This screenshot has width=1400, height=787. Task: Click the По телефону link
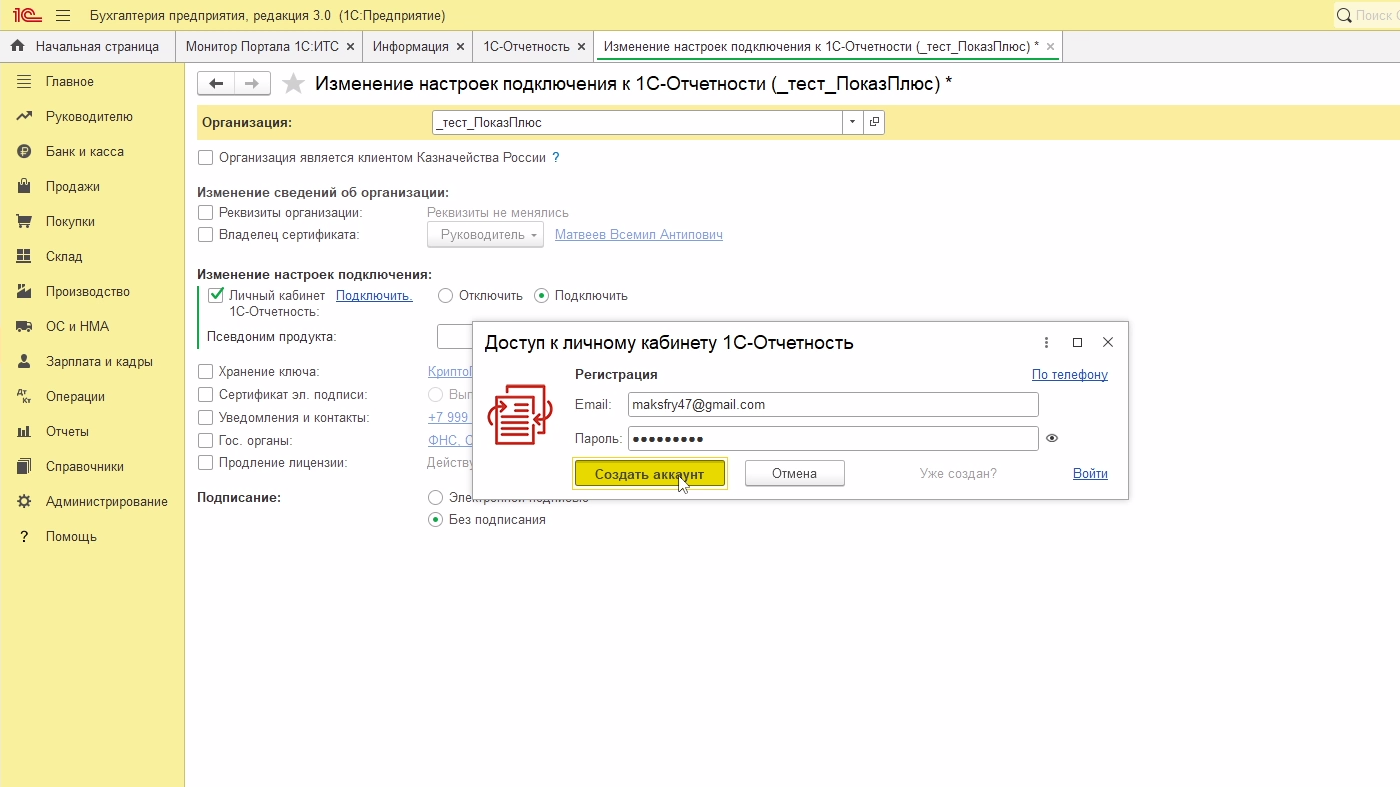coord(1069,375)
